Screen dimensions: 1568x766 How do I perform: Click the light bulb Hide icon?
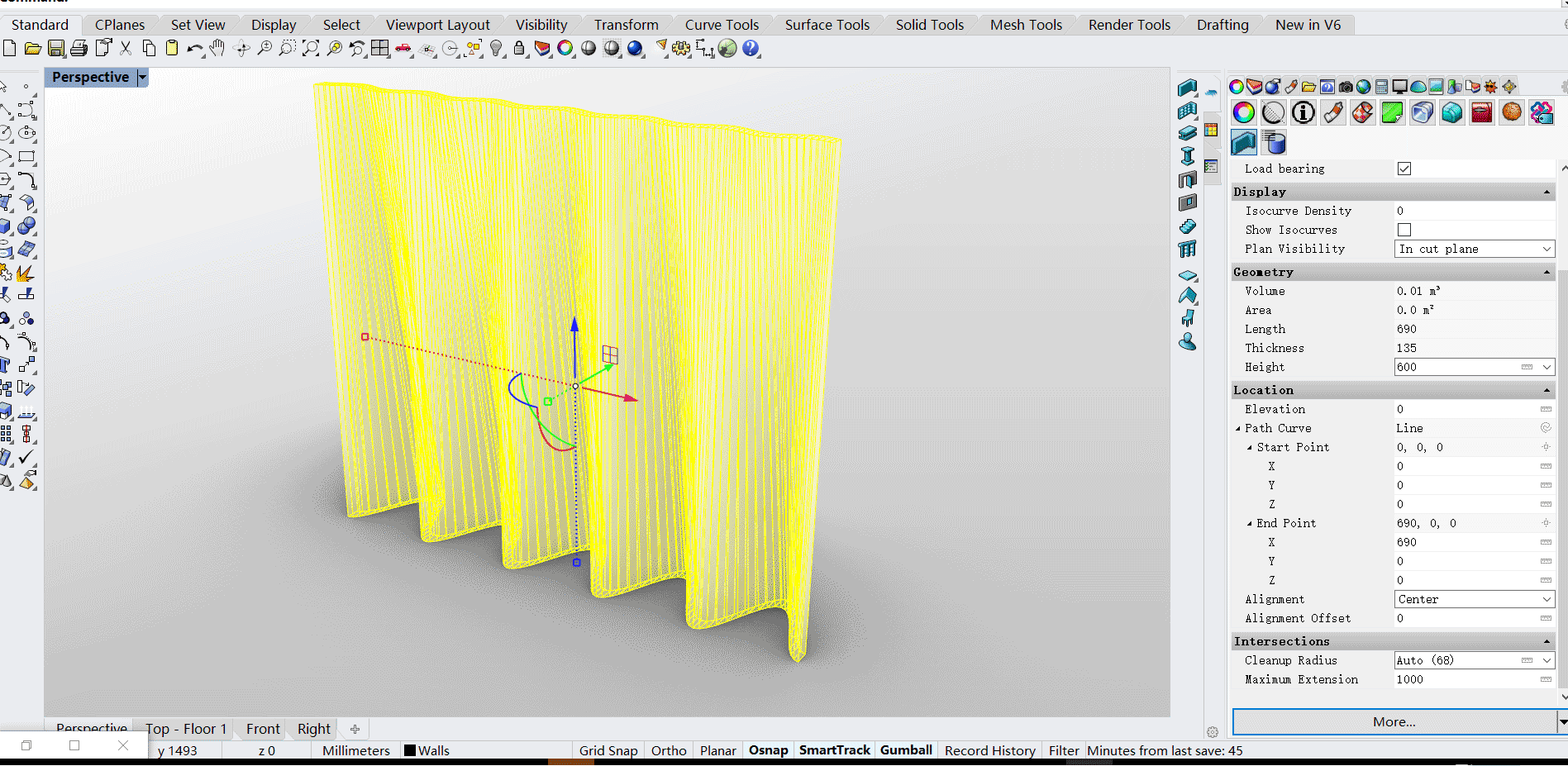[x=496, y=49]
